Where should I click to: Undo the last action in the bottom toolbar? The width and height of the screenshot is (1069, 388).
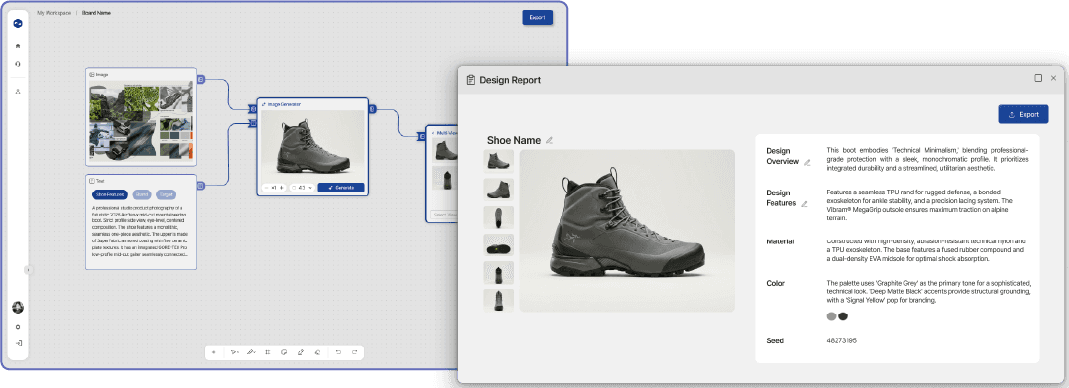338,352
